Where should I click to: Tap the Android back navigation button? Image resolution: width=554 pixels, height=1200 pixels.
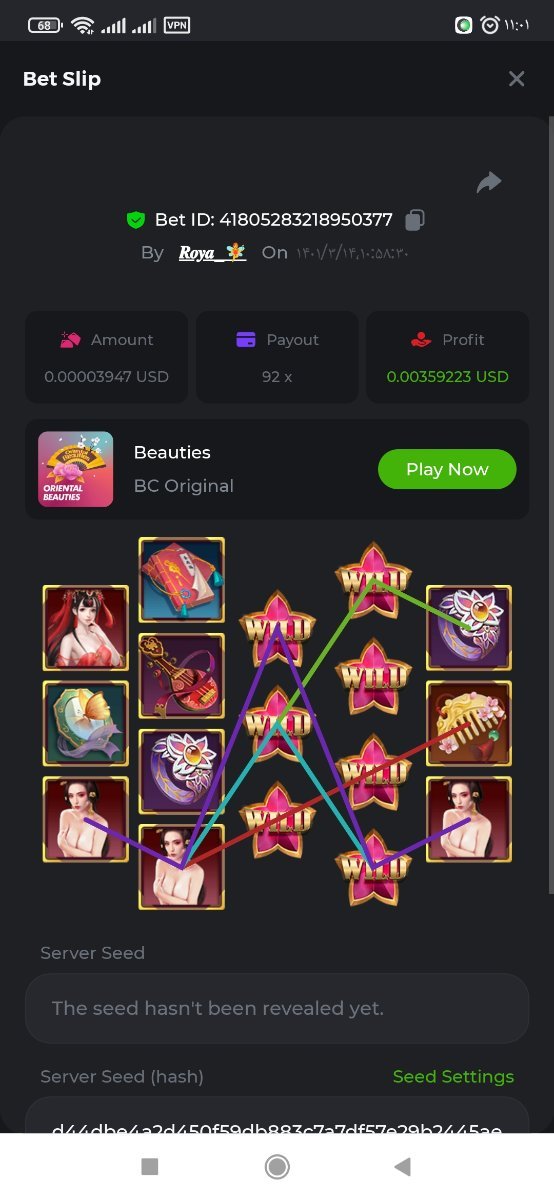(402, 1166)
